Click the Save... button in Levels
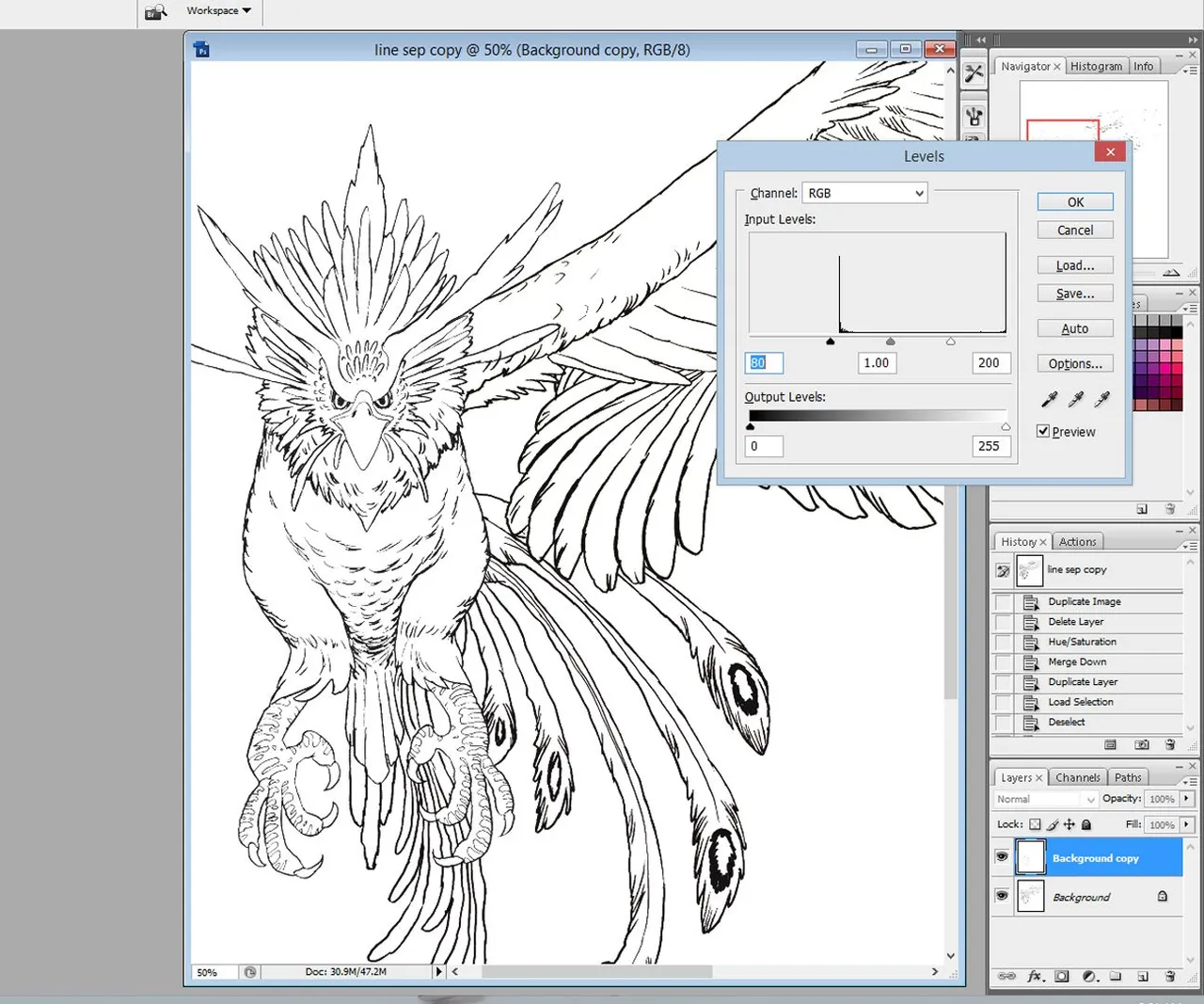Viewport: 1204px width, 1004px height. [x=1075, y=294]
